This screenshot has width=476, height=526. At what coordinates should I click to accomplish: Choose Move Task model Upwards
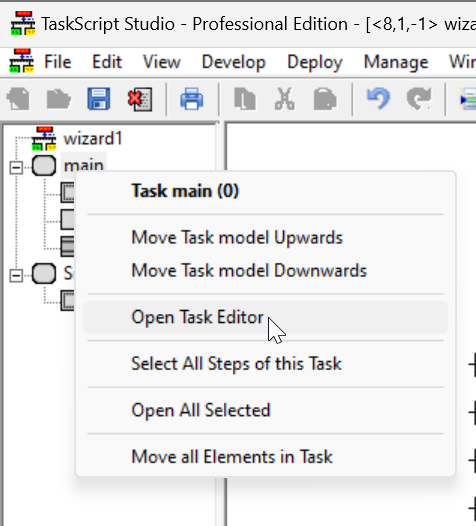(265, 238)
